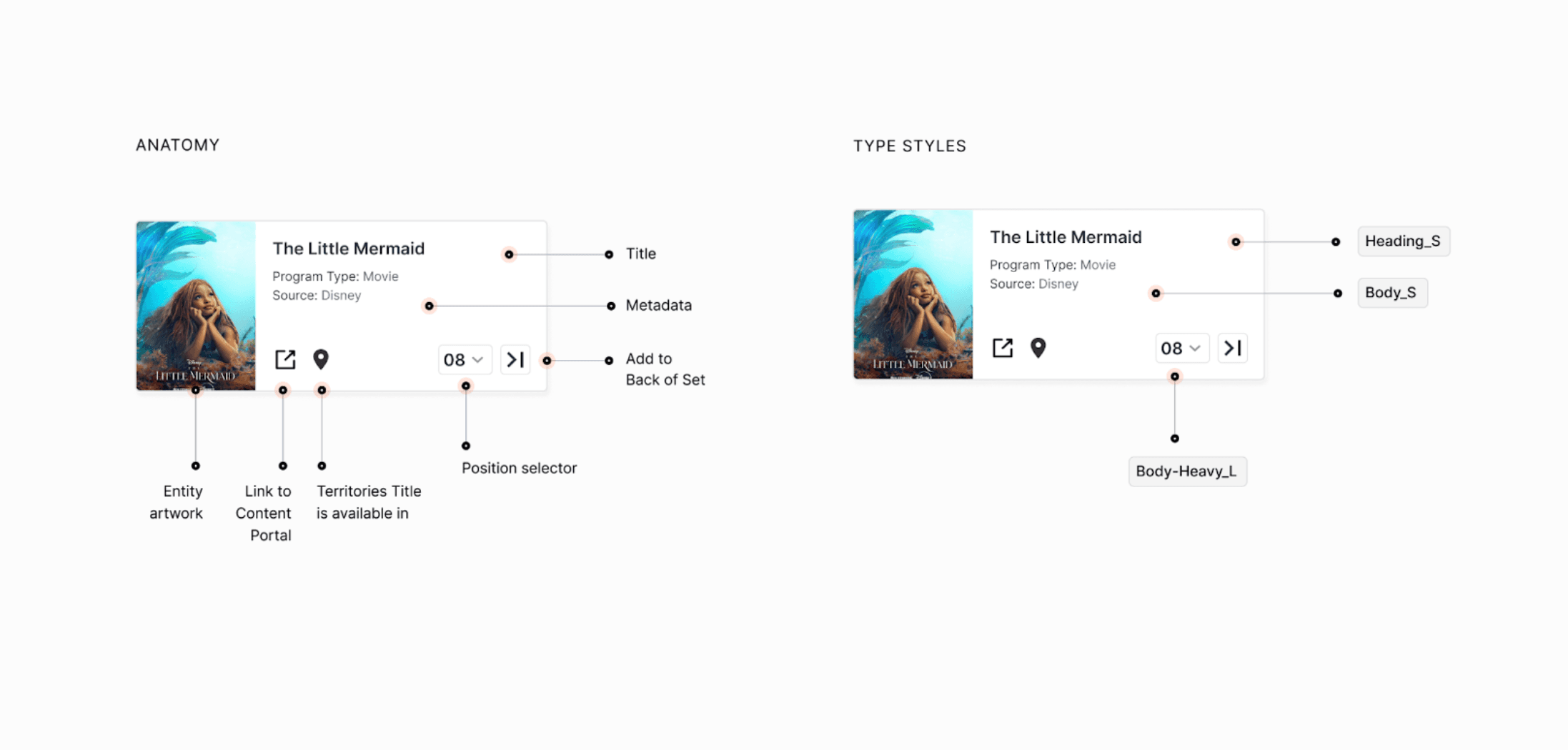Open the 08 position dropdown in Anatomy card
This screenshot has width=1568, height=750.
tap(465, 359)
